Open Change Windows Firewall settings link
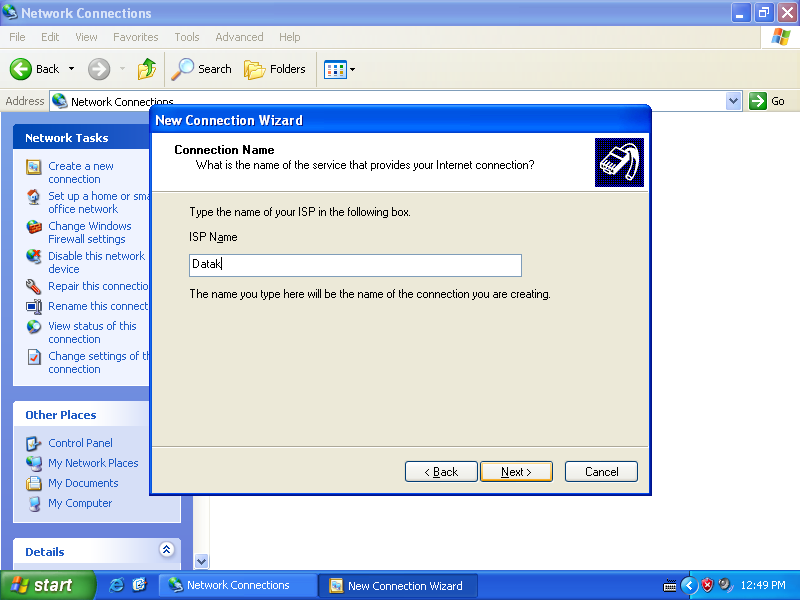The height and width of the screenshot is (600, 800). pyautogui.click(x=90, y=233)
